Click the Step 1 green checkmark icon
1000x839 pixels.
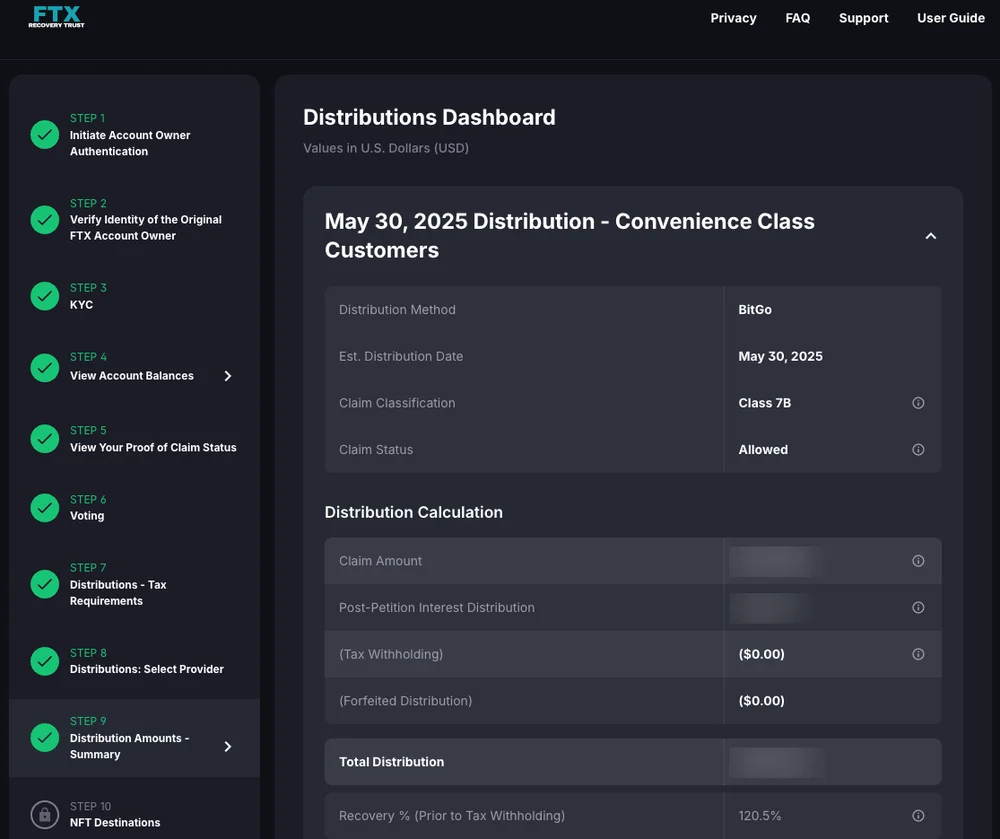point(45,135)
